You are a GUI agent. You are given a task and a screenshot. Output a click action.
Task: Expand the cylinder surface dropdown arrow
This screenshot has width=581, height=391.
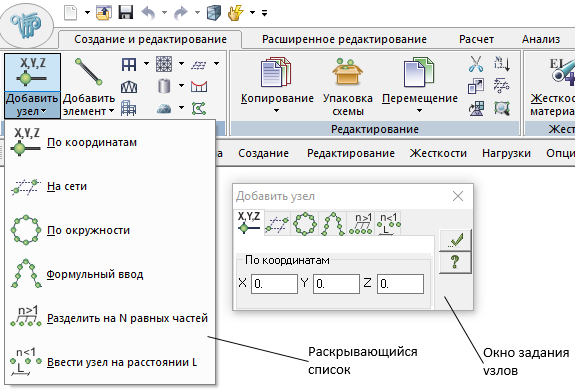pos(182,86)
